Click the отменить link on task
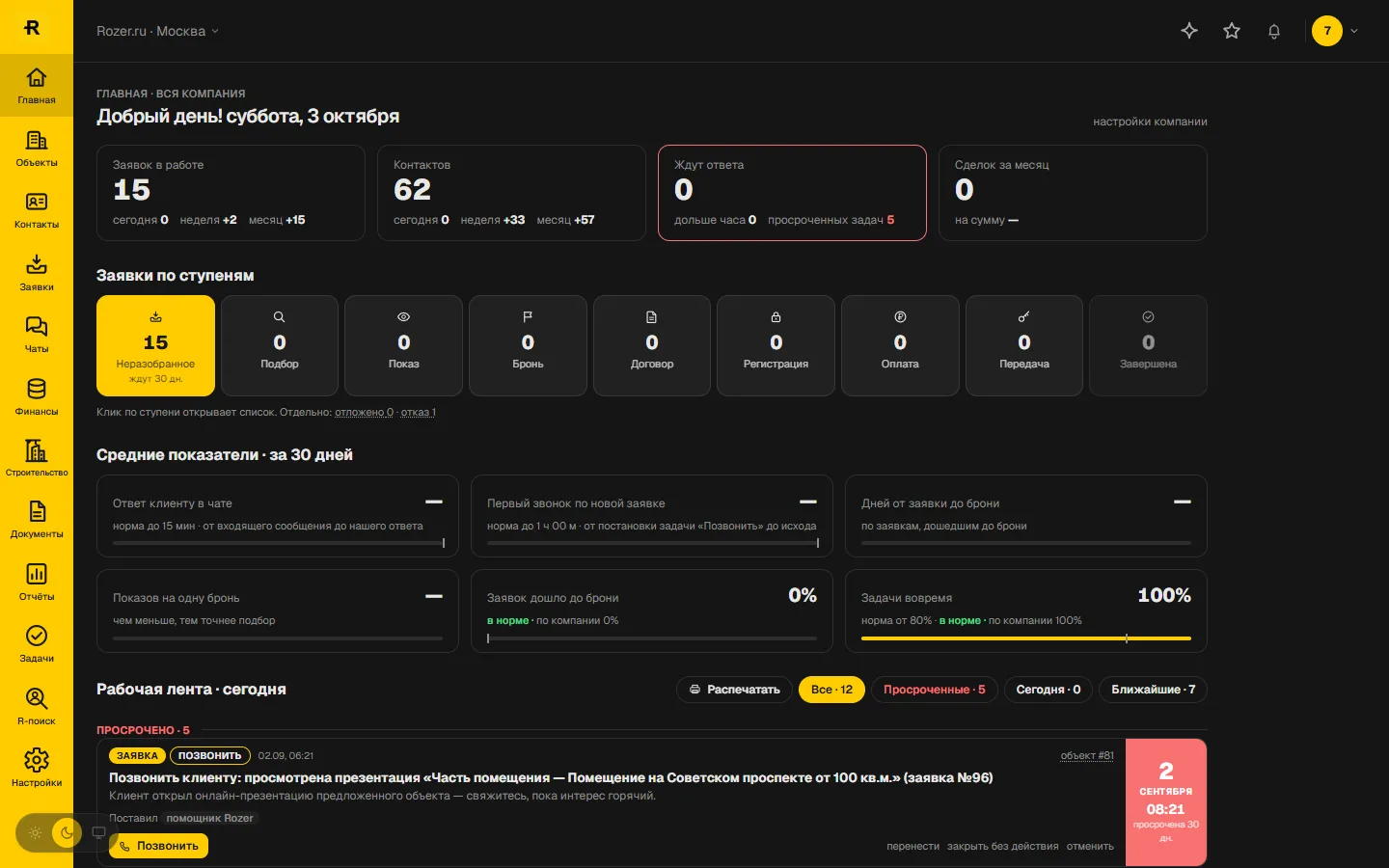1389x868 pixels. pyautogui.click(x=1090, y=846)
